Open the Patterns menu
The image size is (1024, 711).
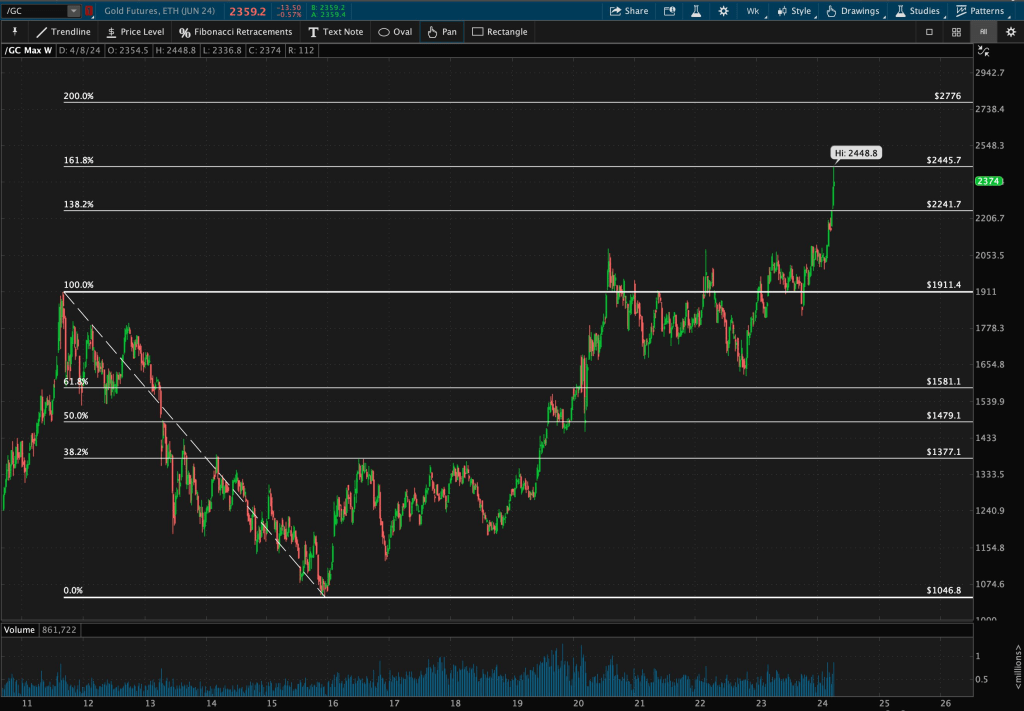click(984, 11)
